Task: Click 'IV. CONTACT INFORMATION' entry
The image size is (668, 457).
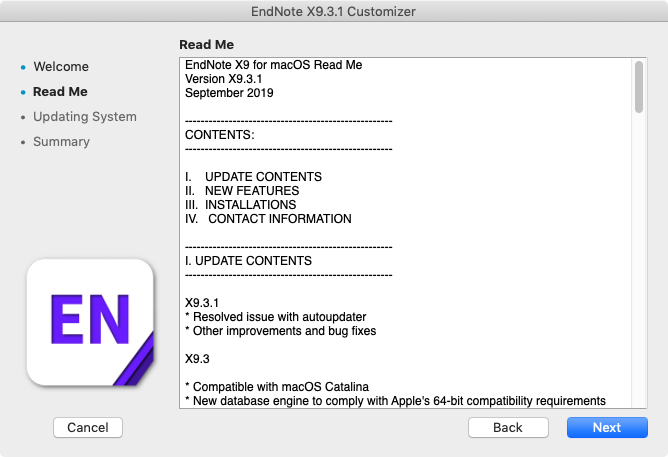Action: coord(268,219)
